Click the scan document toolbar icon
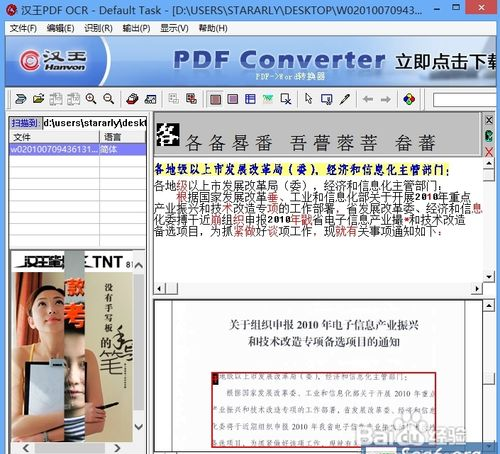The width and height of the screenshot is (500, 454). pyautogui.click(x=21, y=99)
